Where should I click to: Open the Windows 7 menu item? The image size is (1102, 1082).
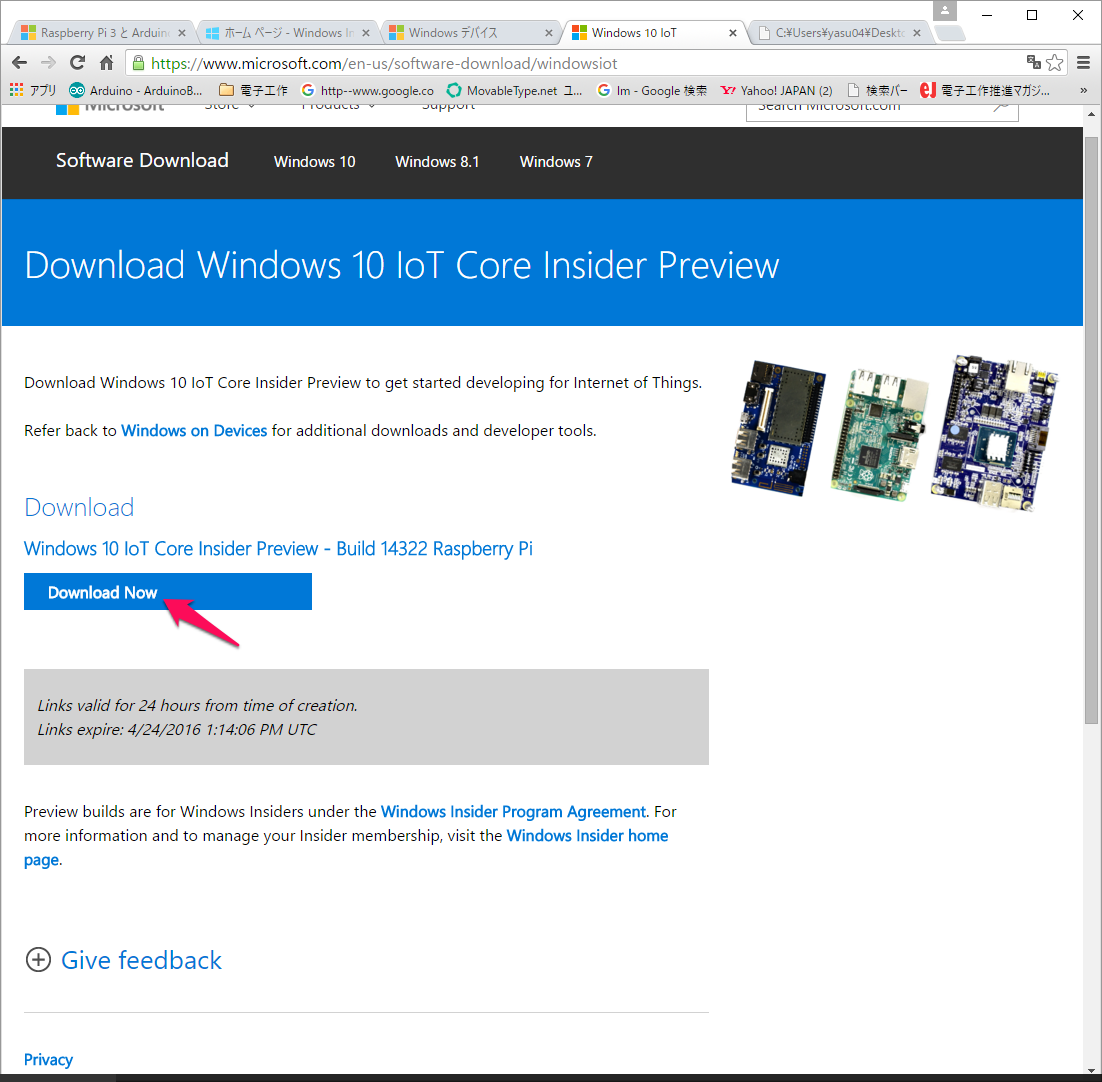click(556, 162)
